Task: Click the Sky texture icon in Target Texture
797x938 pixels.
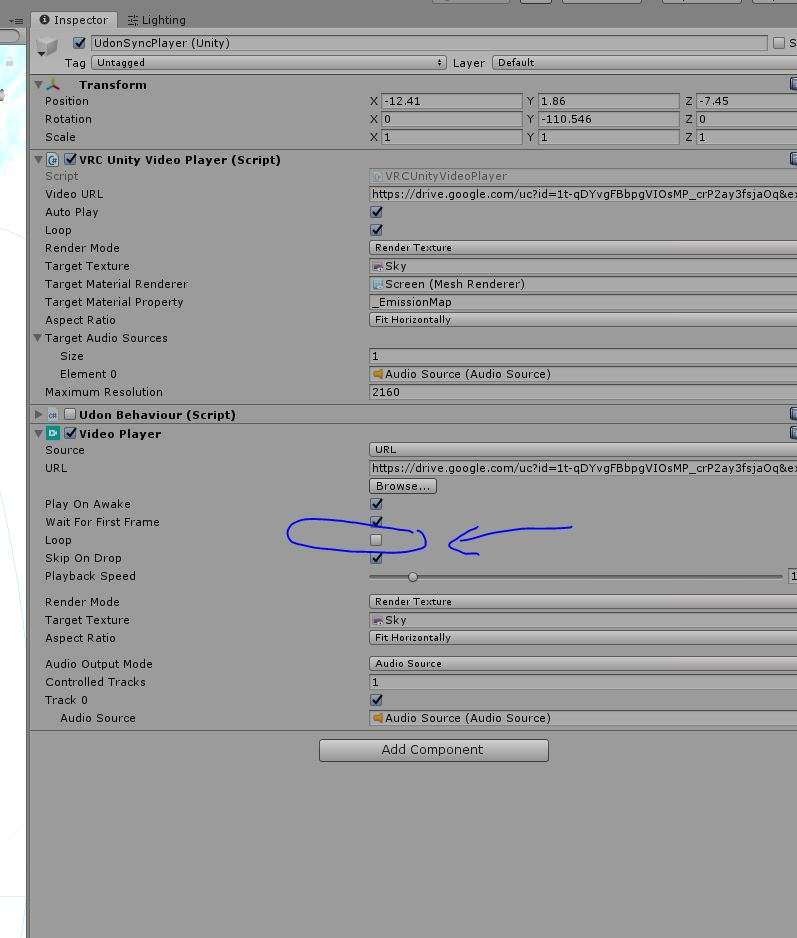Action: (377, 266)
